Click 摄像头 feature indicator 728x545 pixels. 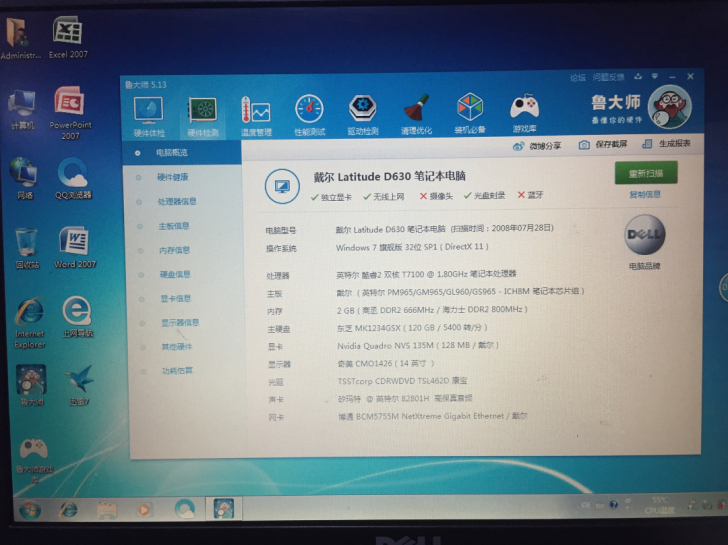436,196
